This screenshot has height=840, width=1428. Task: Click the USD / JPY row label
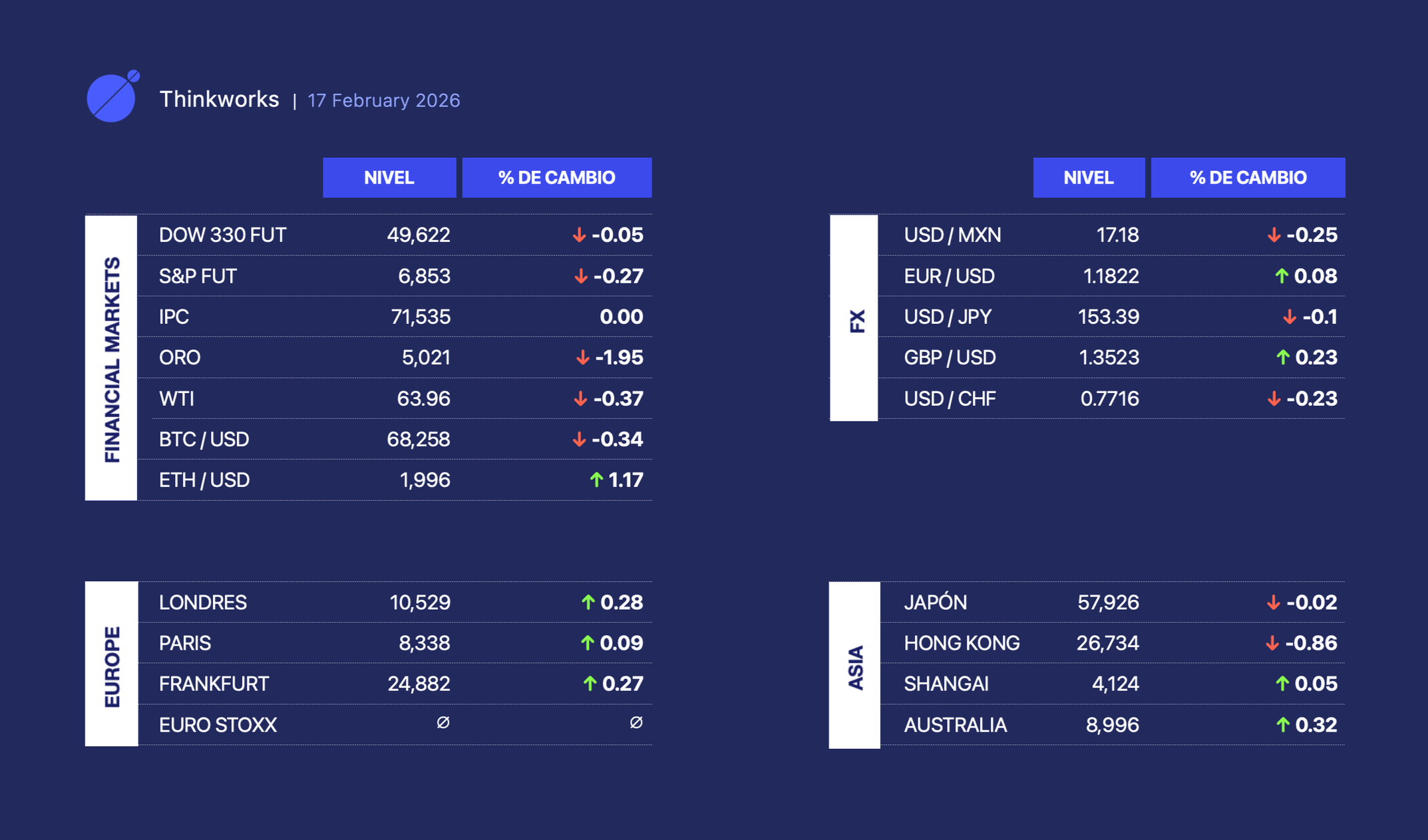pos(948,317)
